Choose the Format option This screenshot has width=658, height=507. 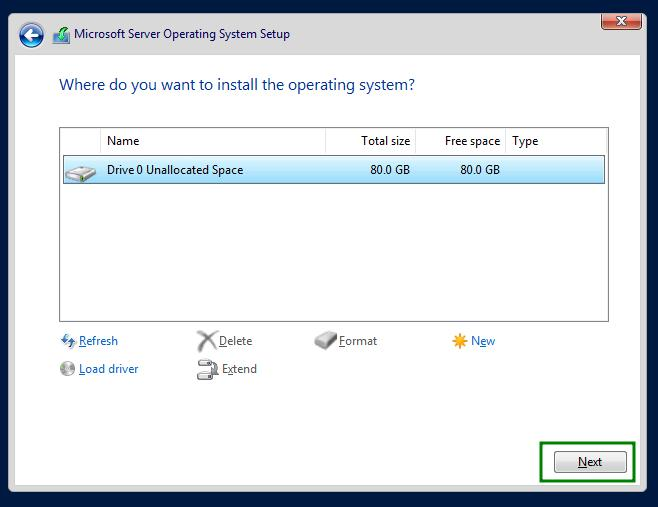pyautogui.click(x=358, y=341)
